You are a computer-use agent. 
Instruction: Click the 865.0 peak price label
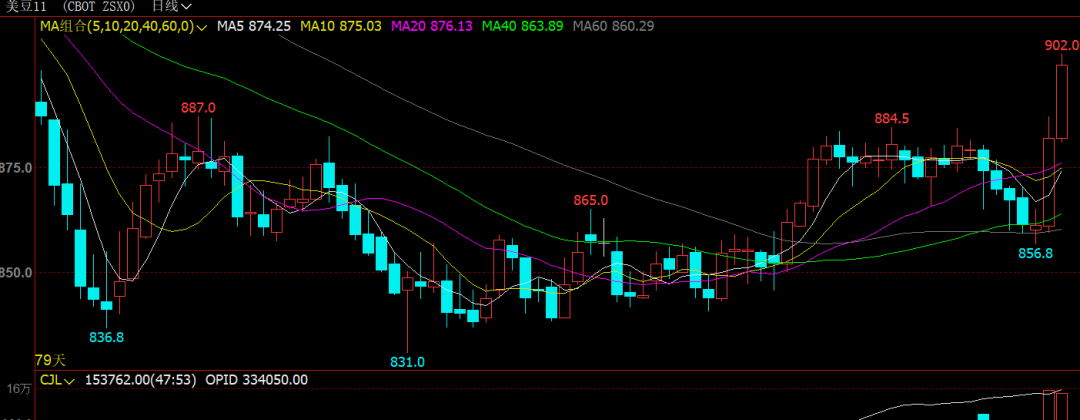click(x=591, y=201)
